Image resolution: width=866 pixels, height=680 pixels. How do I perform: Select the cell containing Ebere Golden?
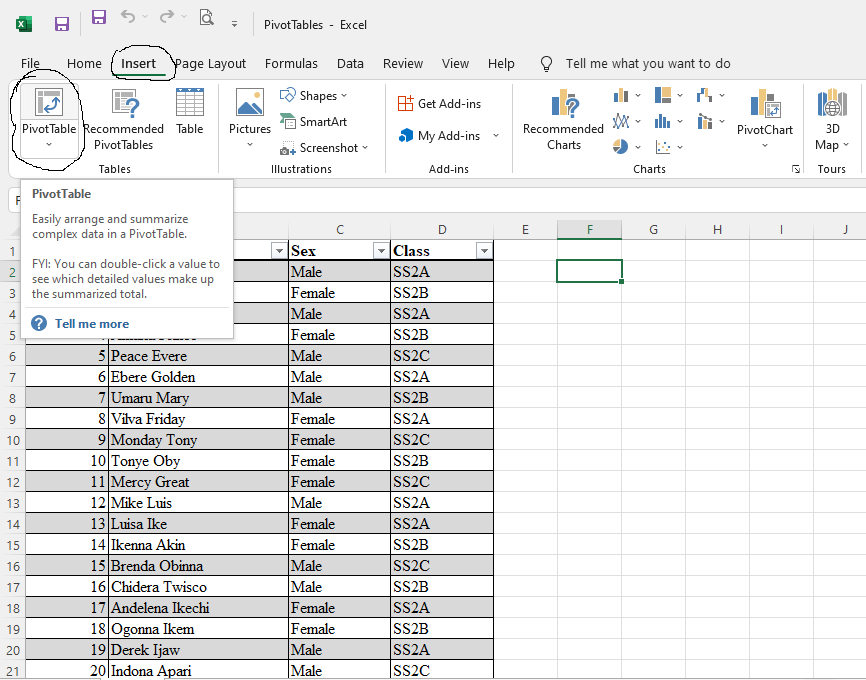198,377
